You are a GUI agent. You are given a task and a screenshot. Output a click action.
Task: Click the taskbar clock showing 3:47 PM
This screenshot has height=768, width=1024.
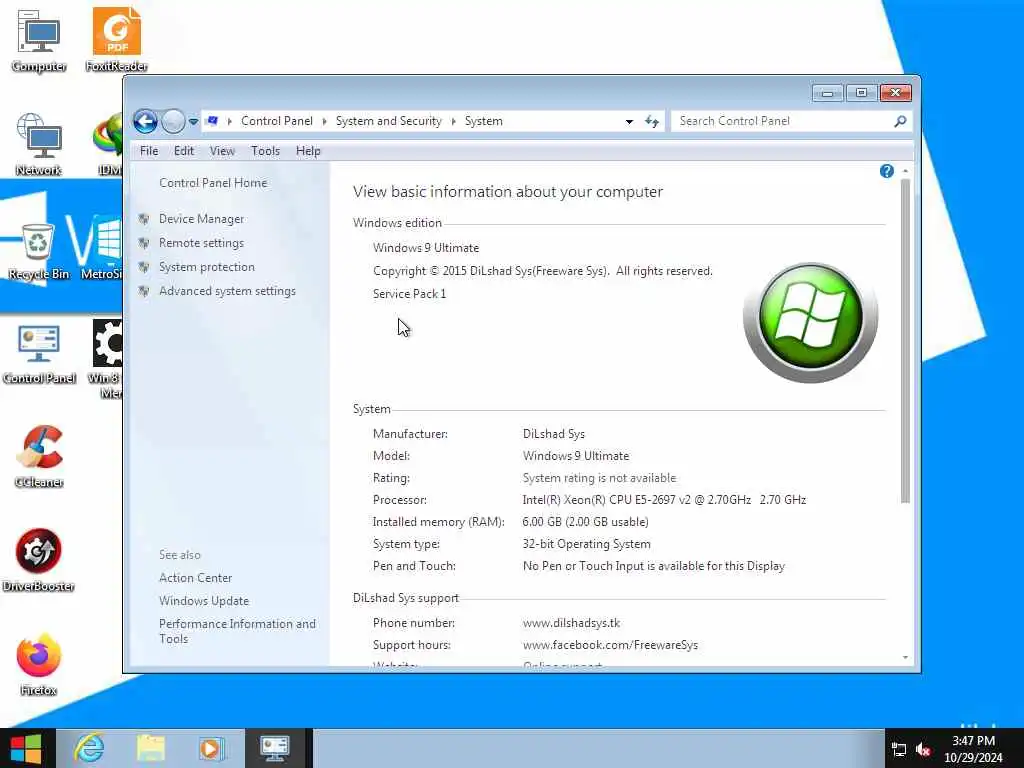(x=973, y=749)
